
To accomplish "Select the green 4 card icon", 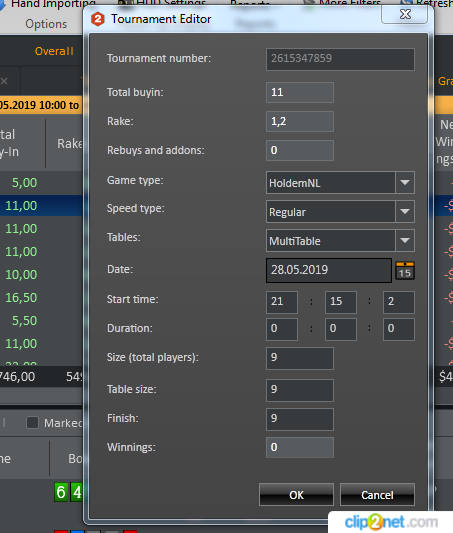I will point(76,492).
